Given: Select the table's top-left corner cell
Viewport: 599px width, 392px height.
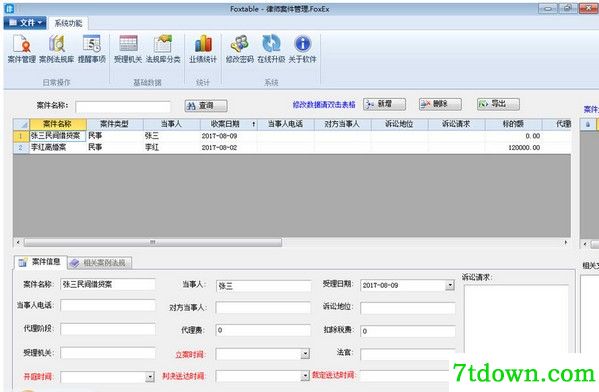Looking at the screenshot, I should click(21, 124).
